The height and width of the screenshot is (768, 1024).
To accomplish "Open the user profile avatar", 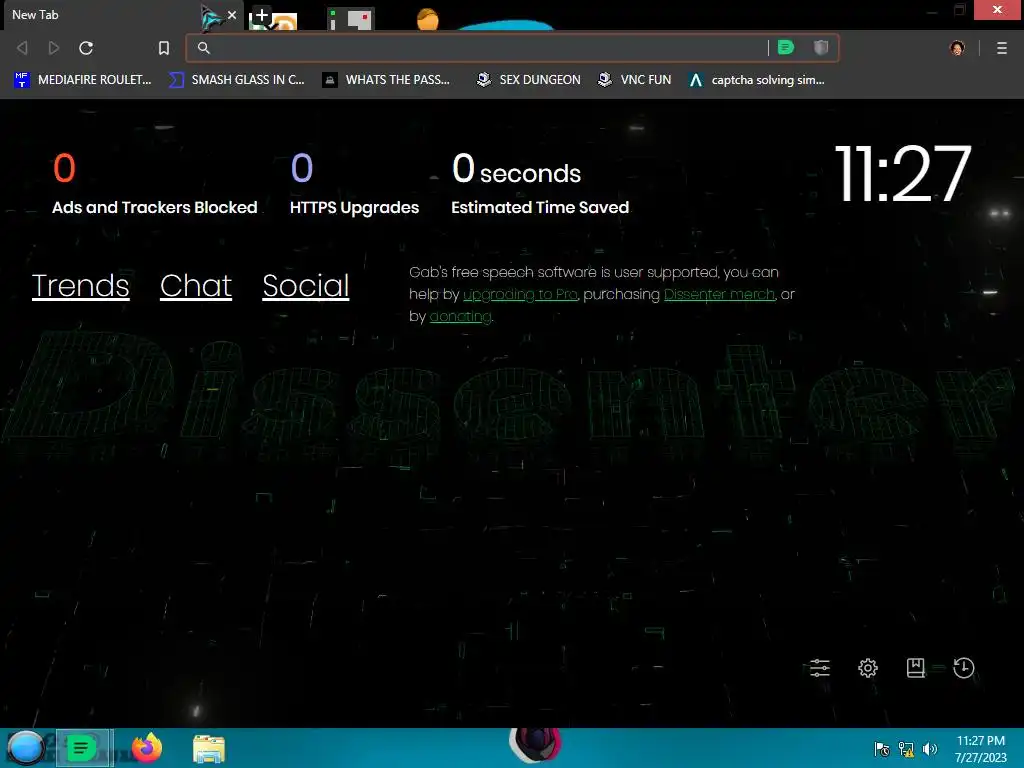I will 957,48.
